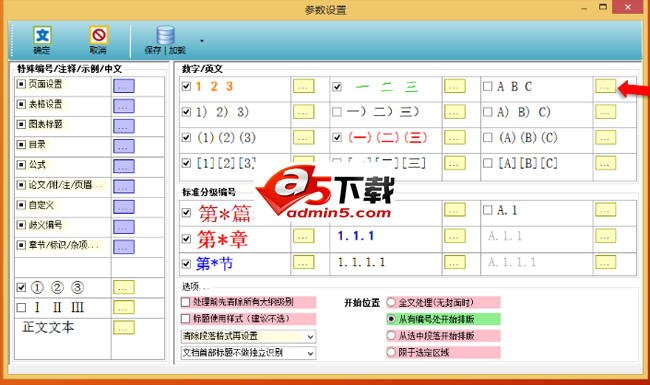Select 全文处理(无封面时) radio button
Image resolution: width=650 pixels, height=385 pixels.
pyautogui.click(x=391, y=303)
